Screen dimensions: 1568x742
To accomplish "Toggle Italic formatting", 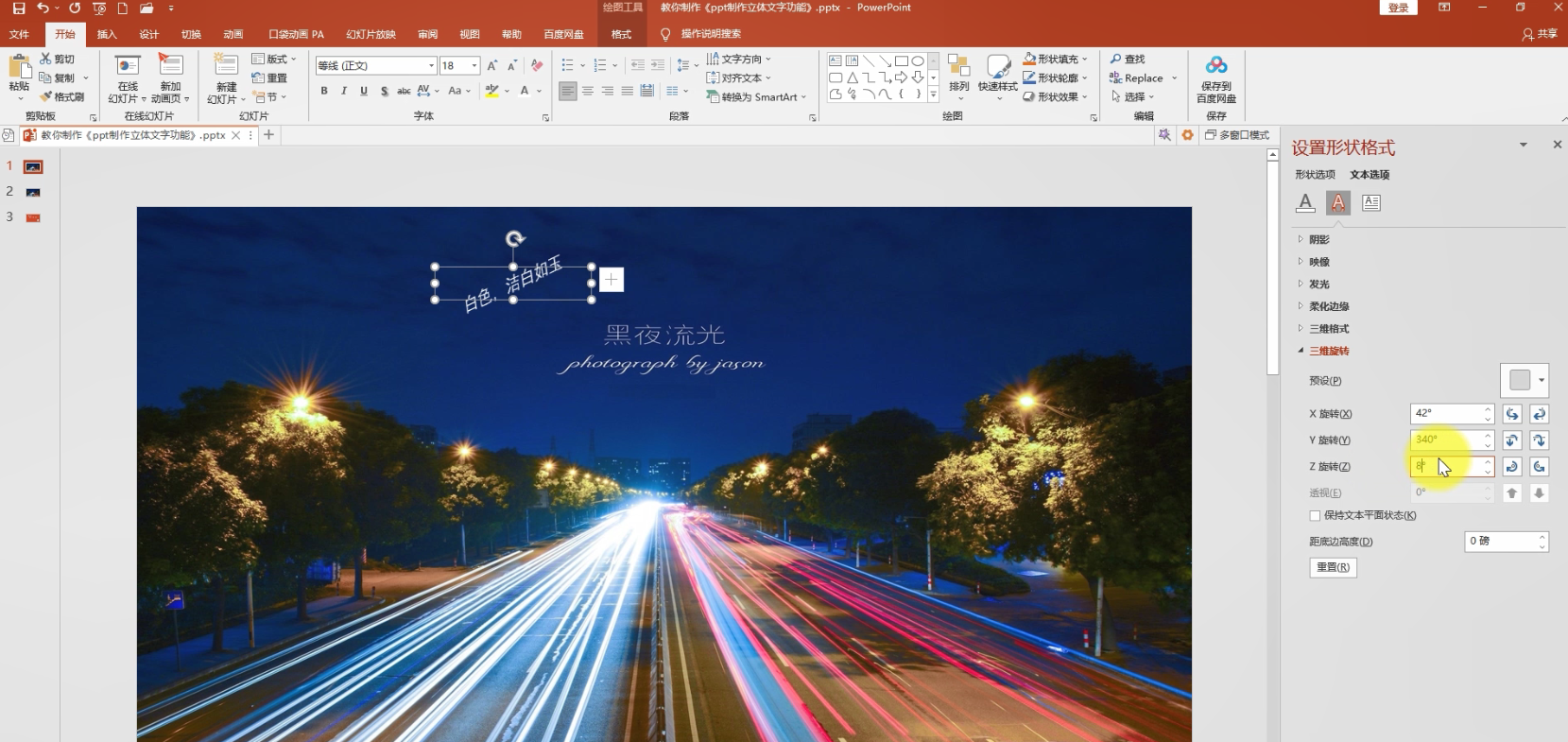I will click(344, 91).
